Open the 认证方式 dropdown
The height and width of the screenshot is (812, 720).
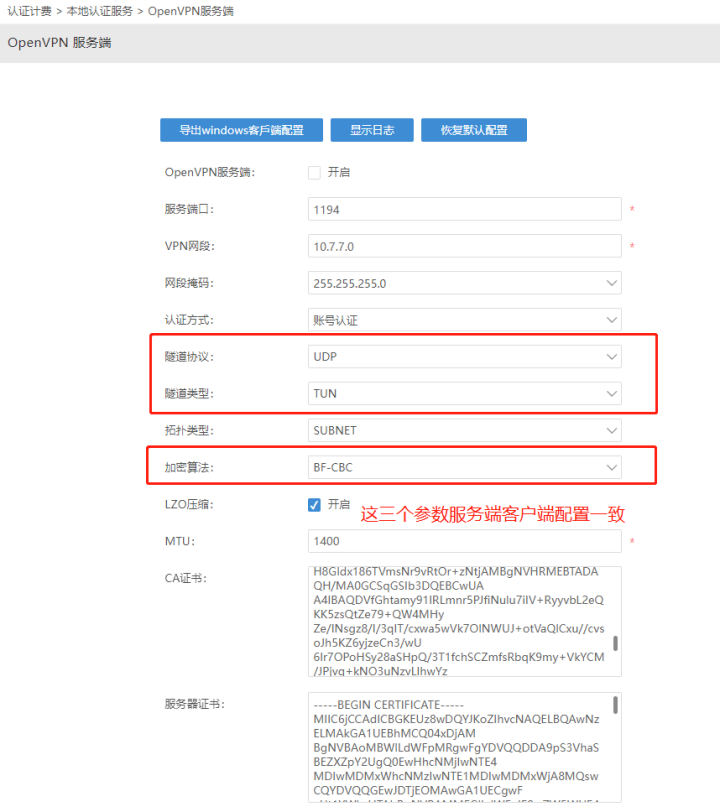pos(464,320)
